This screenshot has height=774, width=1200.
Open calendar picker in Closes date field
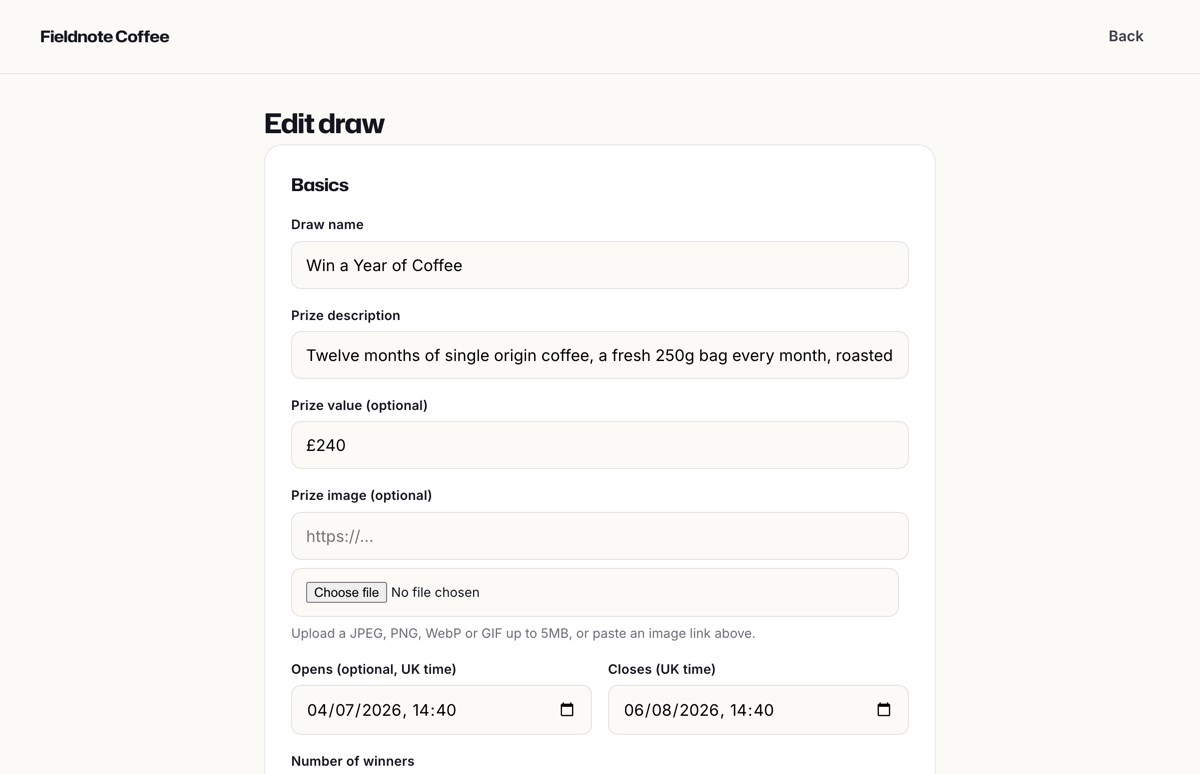pos(884,710)
